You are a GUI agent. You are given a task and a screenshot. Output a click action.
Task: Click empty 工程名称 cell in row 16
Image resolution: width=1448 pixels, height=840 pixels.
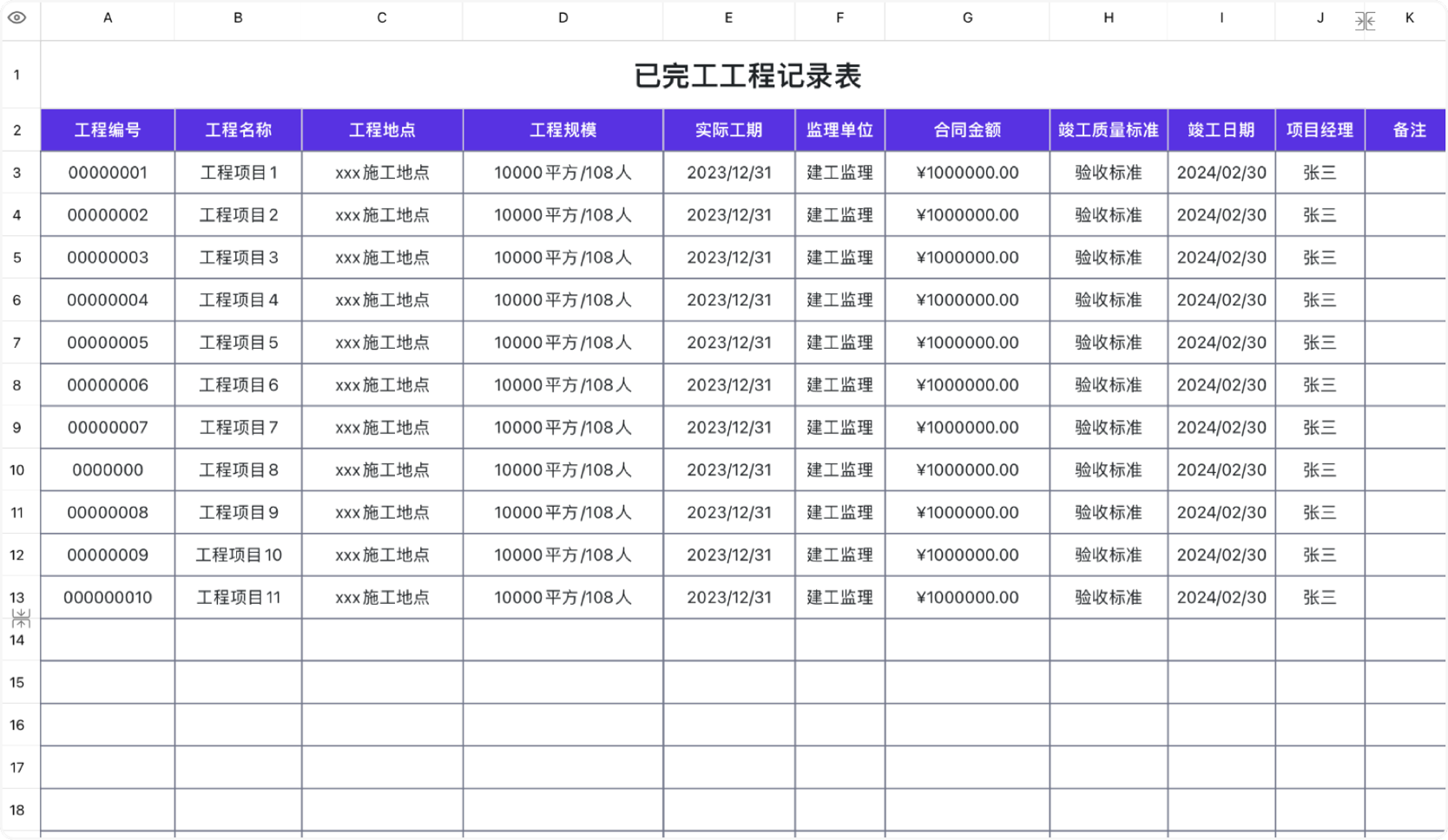point(238,725)
